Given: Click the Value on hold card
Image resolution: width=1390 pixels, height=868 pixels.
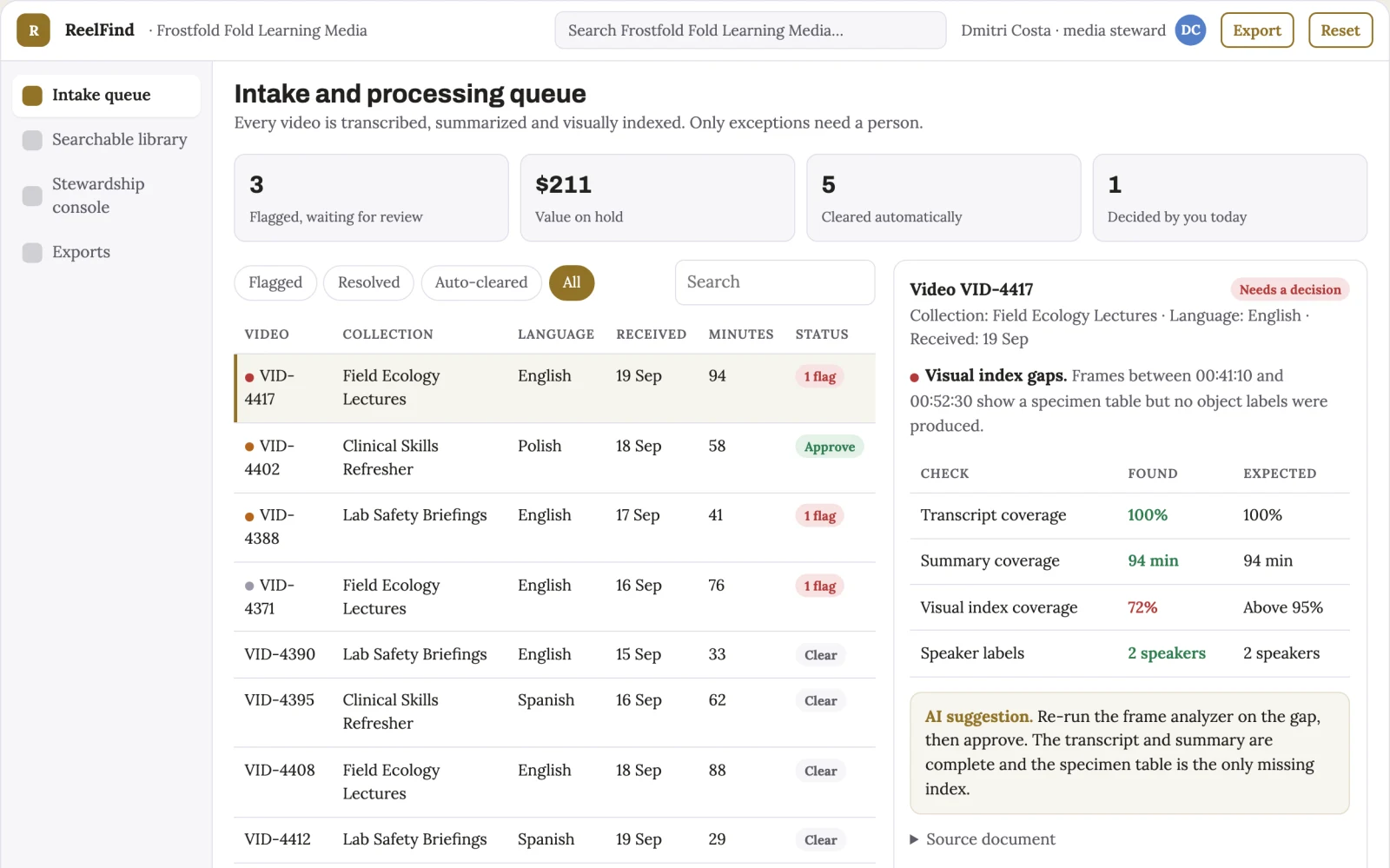Looking at the screenshot, I should [658, 198].
